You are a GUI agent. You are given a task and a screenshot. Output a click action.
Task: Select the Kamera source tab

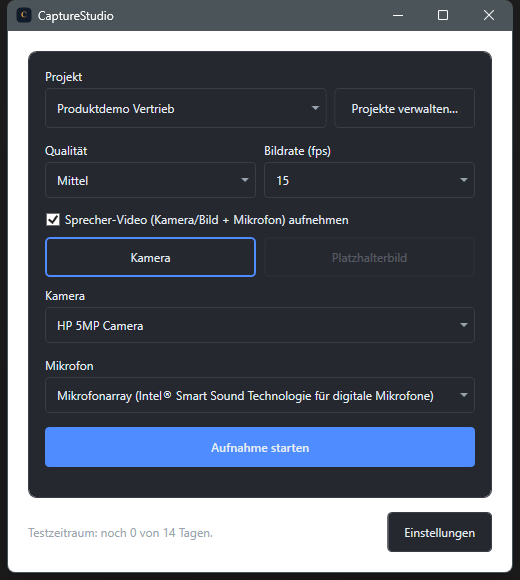[150, 257]
